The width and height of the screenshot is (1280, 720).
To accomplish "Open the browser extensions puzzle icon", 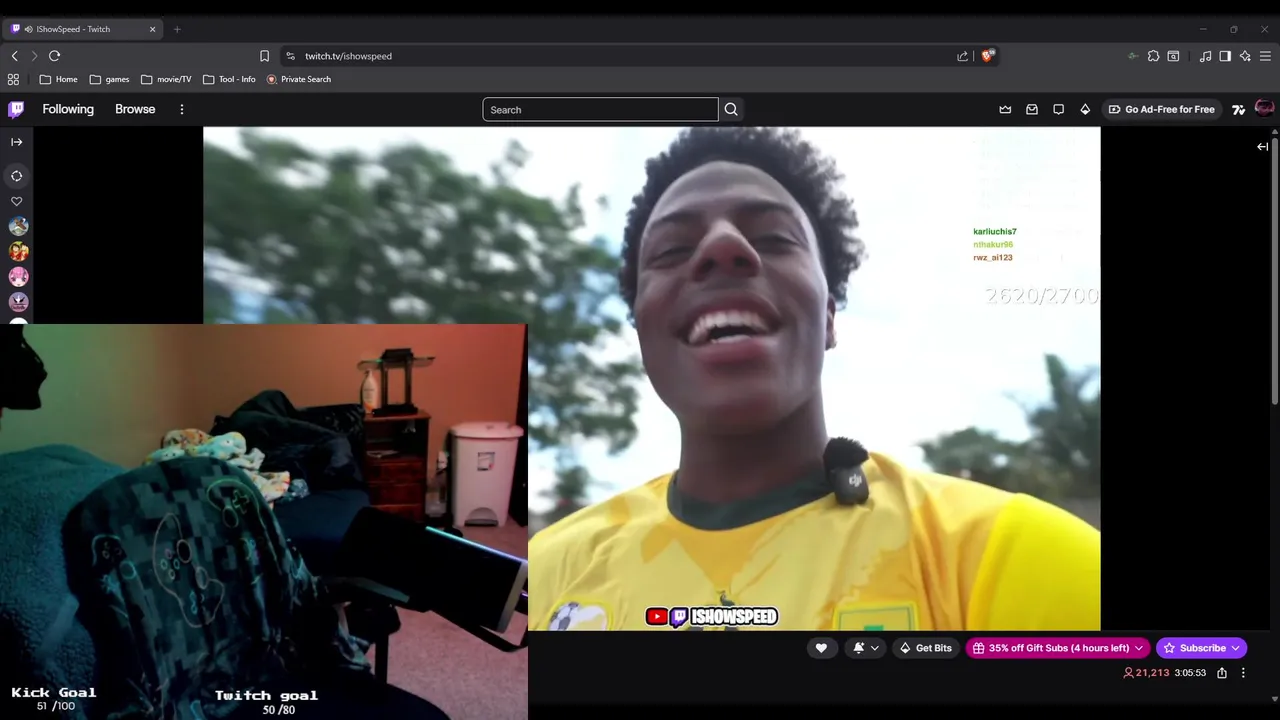I will [x=1153, y=56].
